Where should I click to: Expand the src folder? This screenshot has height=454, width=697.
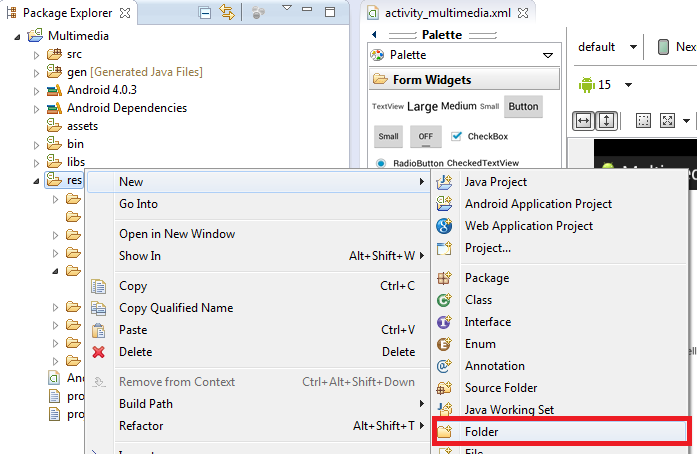tap(36, 55)
